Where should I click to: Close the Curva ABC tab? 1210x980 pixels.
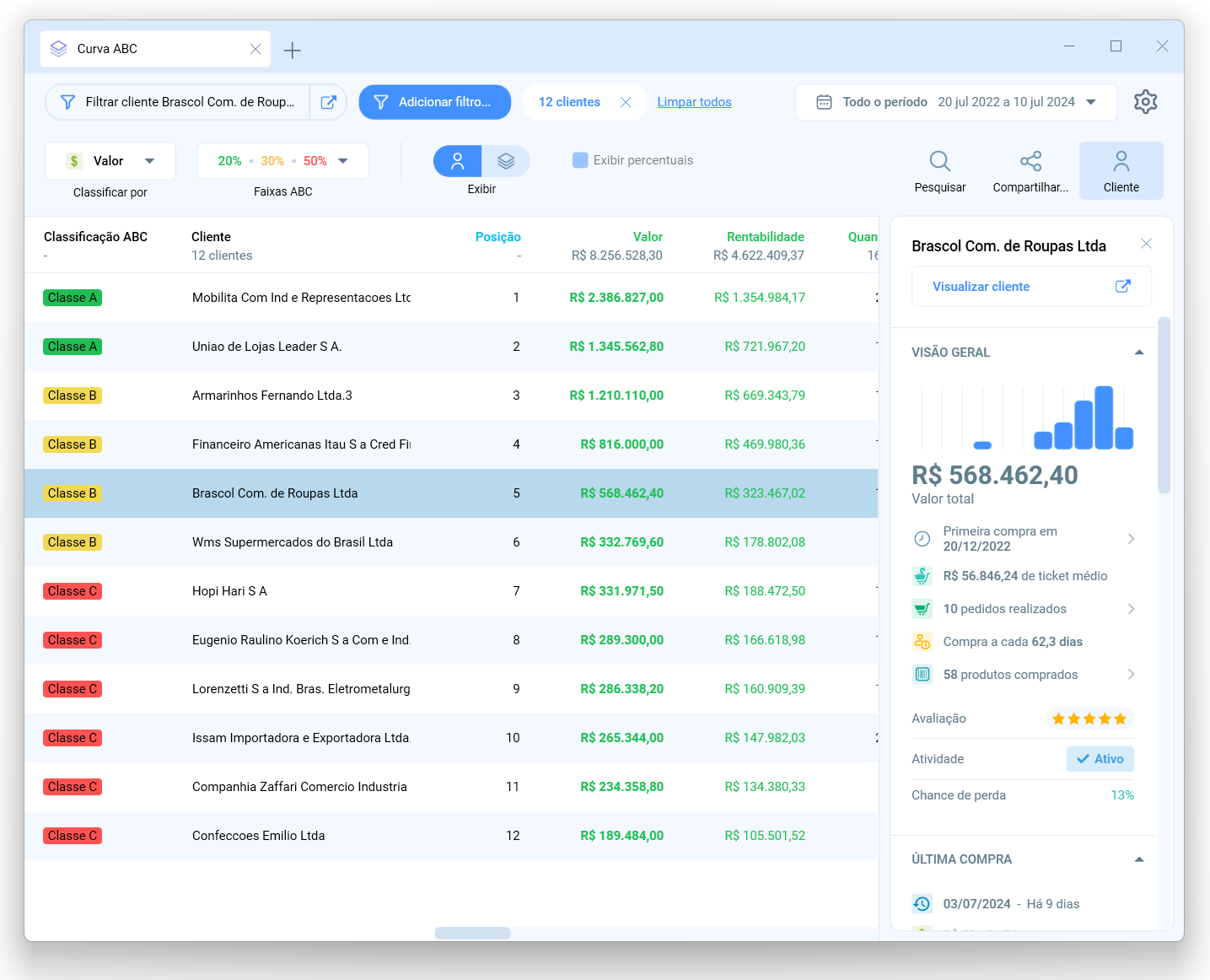[x=255, y=49]
